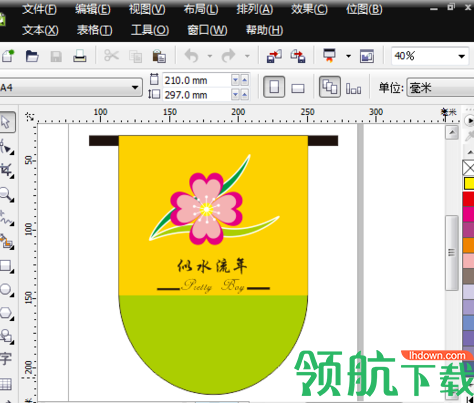The height and width of the screenshot is (403, 474).
Task: Click in the page height field
Action: [x=196, y=95]
